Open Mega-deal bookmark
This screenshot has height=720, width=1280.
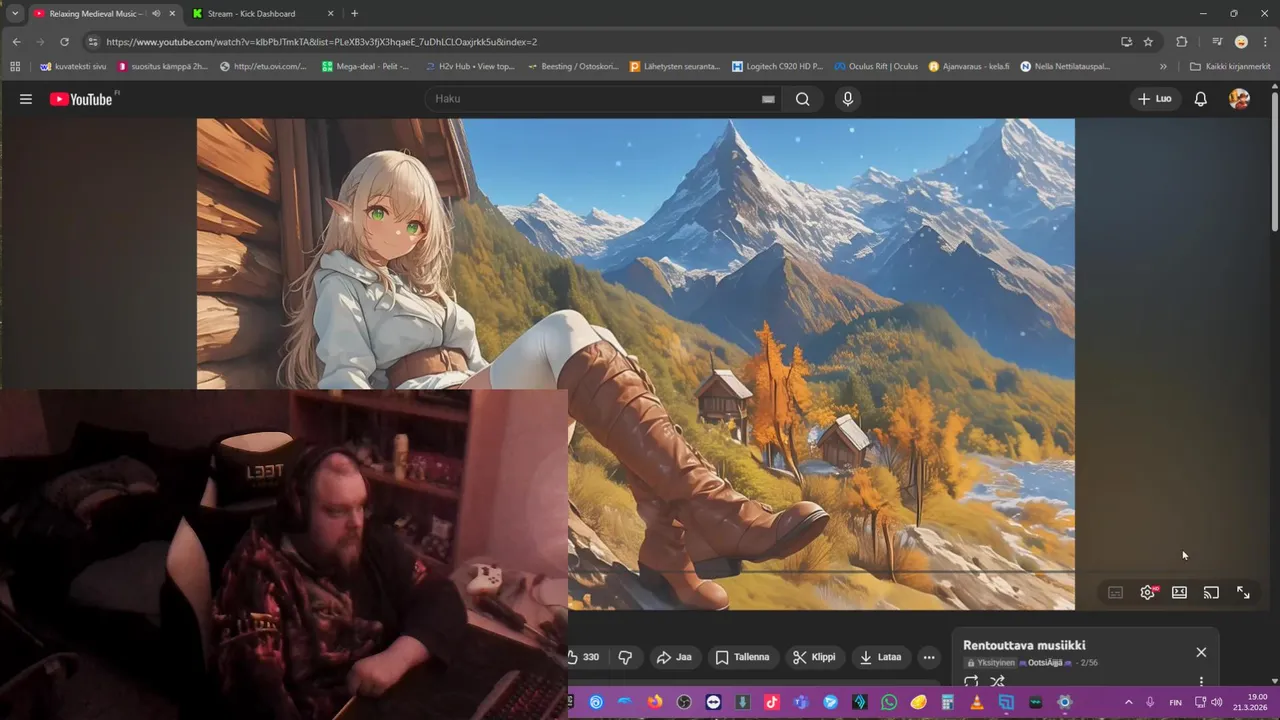366,67
